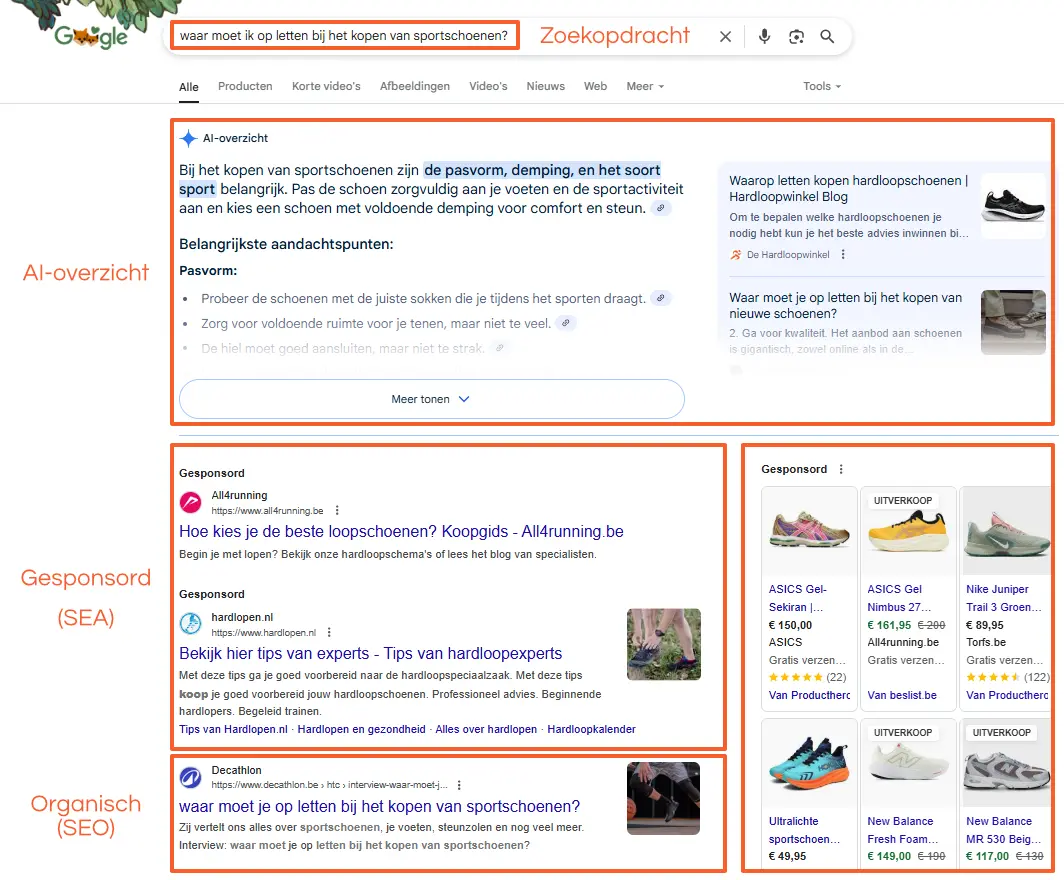Open more options for De Hardloopwinkel source

[x=843, y=254]
